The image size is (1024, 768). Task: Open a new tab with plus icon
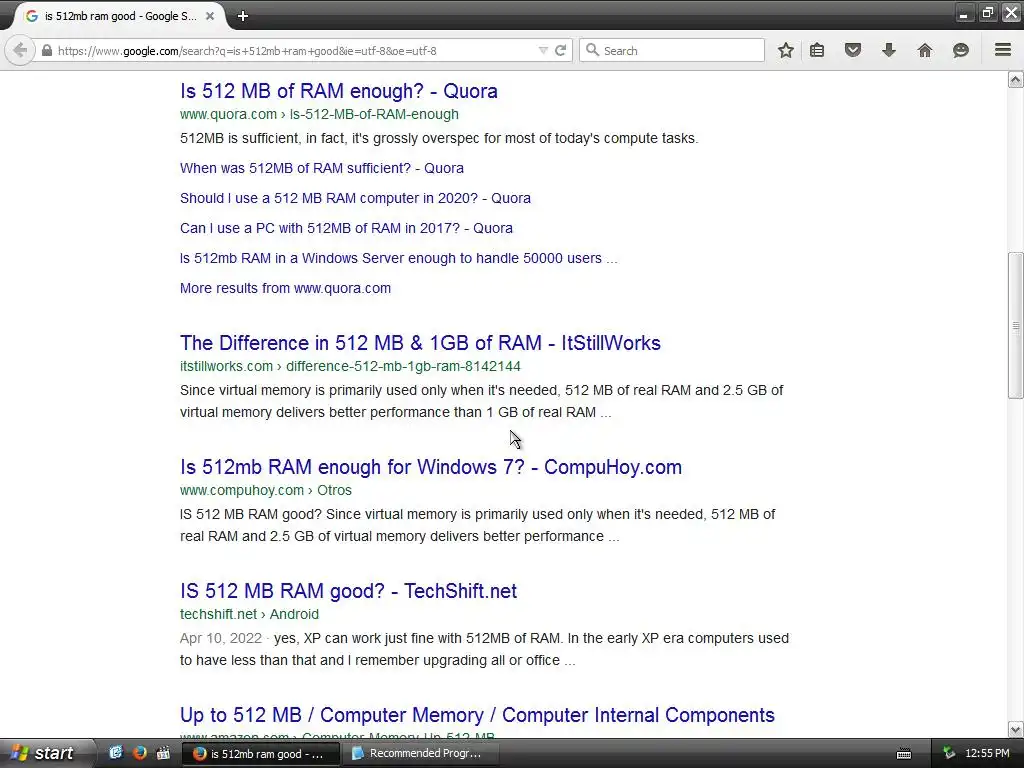(x=243, y=16)
